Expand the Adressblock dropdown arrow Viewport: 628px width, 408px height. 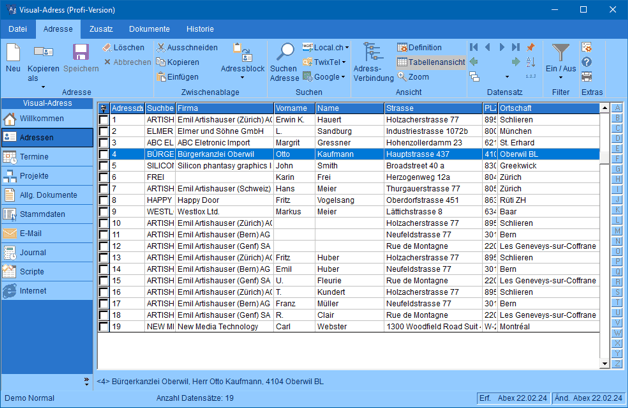pos(242,77)
